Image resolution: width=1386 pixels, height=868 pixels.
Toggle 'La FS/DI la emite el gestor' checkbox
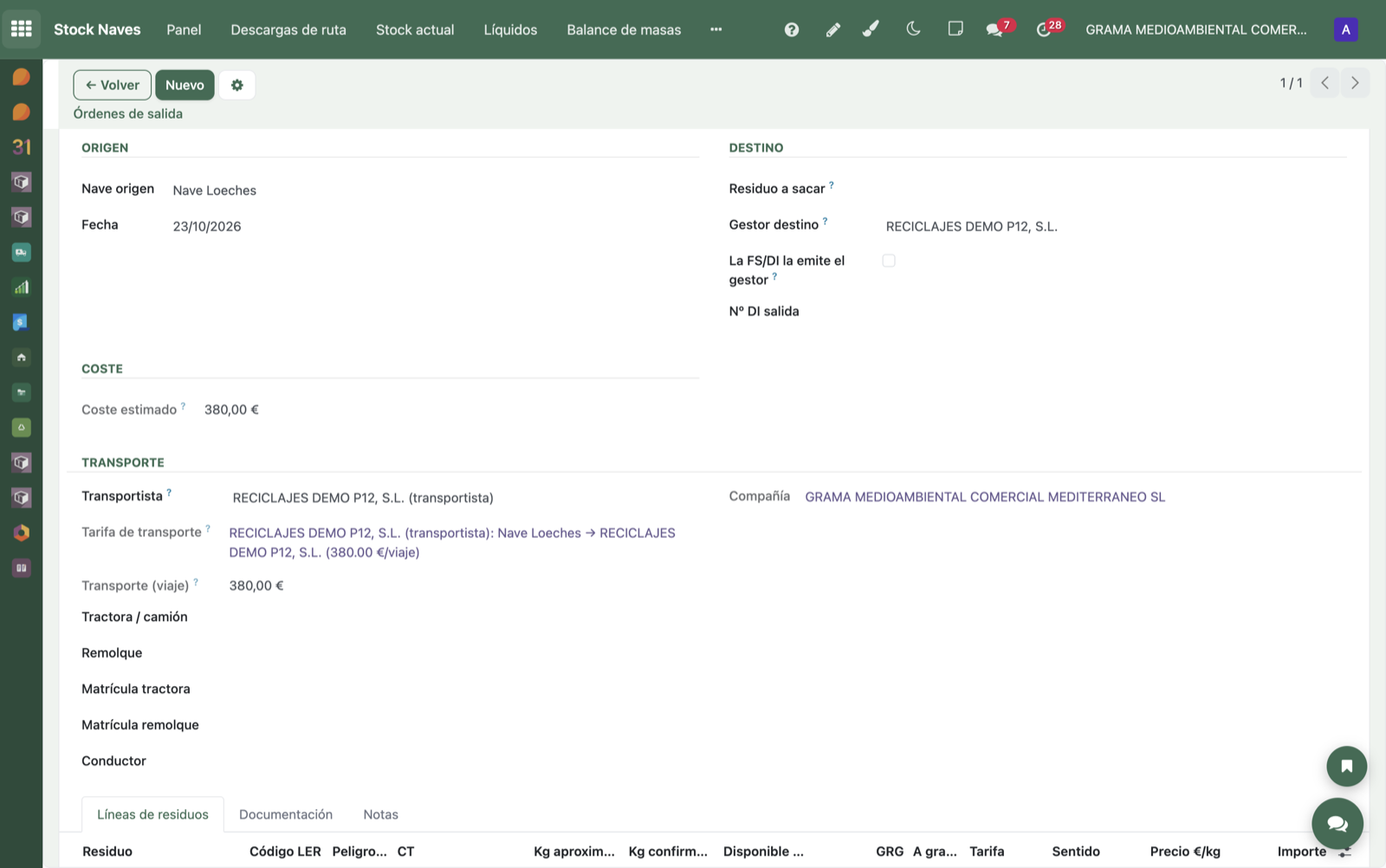tap(889, 261)
